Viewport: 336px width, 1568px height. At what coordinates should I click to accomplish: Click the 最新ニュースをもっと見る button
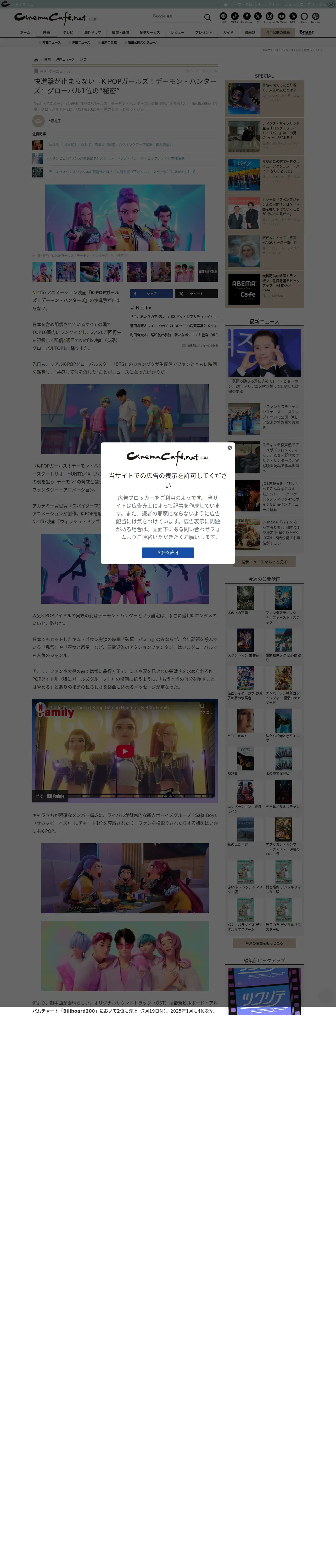264,561
